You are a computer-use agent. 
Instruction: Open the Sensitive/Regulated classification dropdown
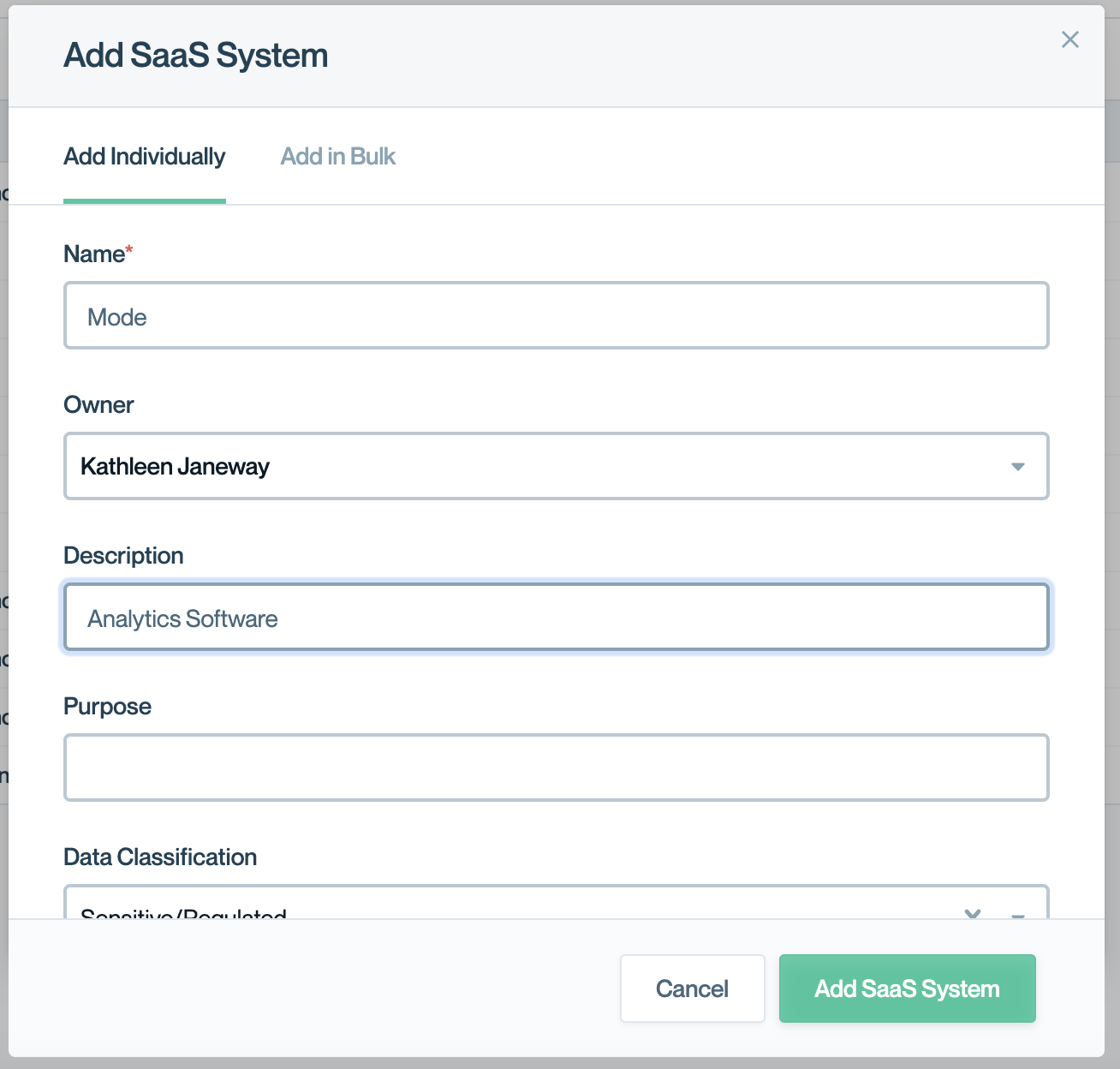point(514,910)
